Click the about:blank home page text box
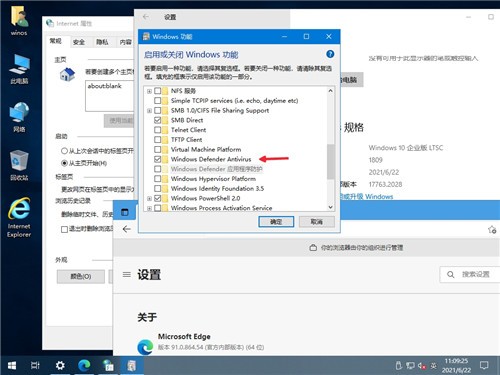 (x=109, y=95)
